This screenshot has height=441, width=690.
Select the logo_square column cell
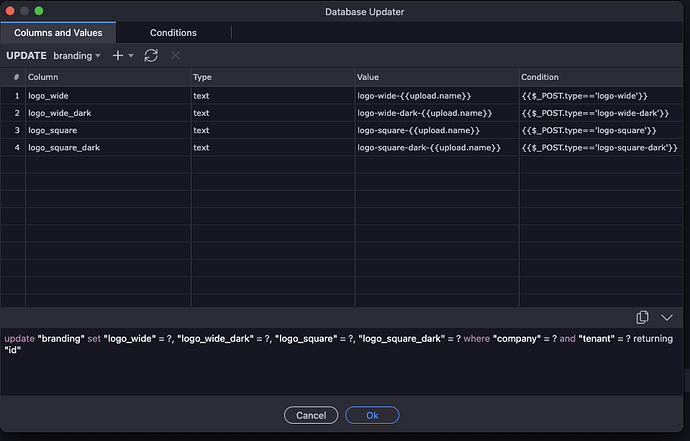pyautogui.click(x=108, y=130)
